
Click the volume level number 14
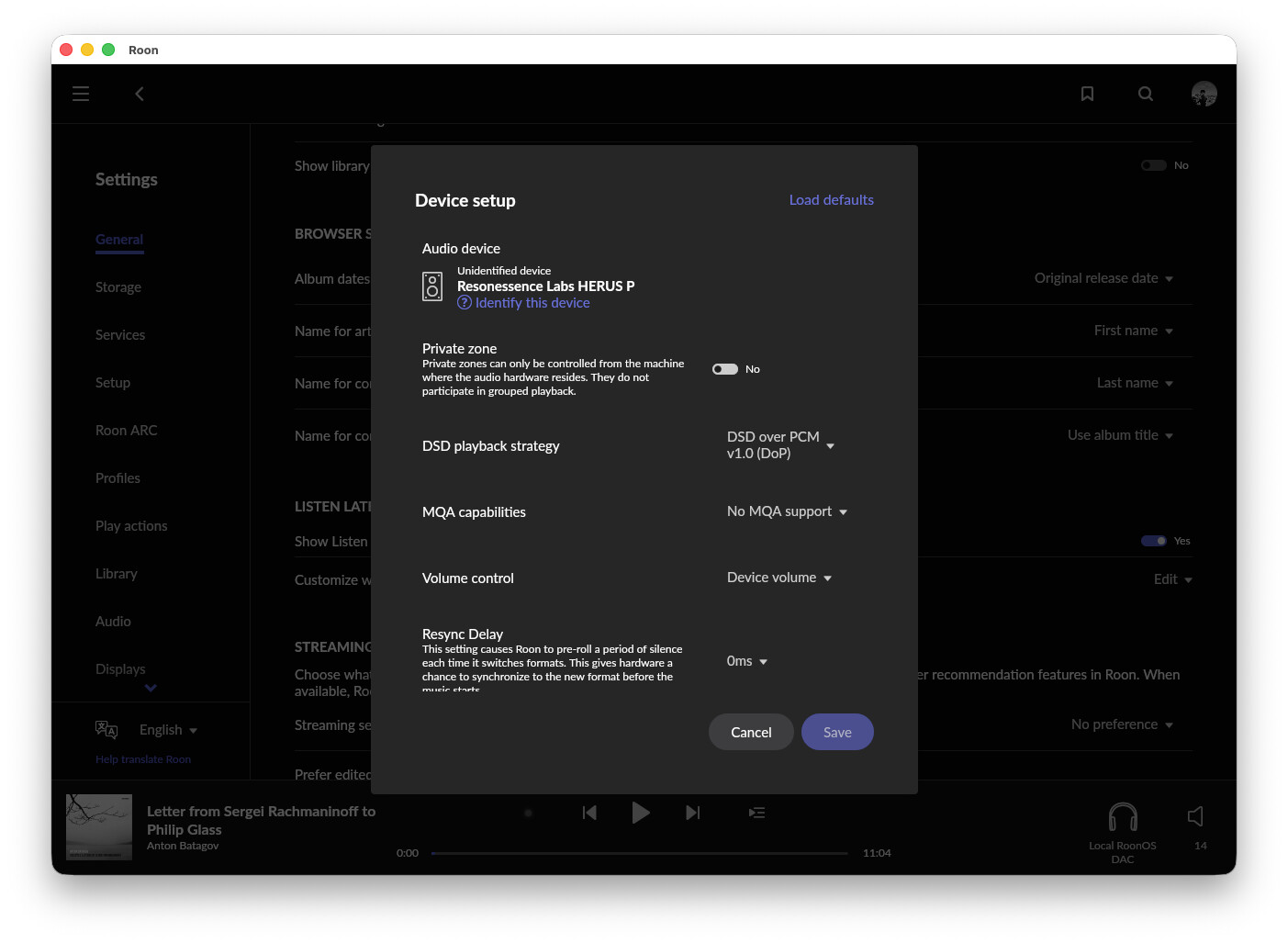pos(1201,846)
